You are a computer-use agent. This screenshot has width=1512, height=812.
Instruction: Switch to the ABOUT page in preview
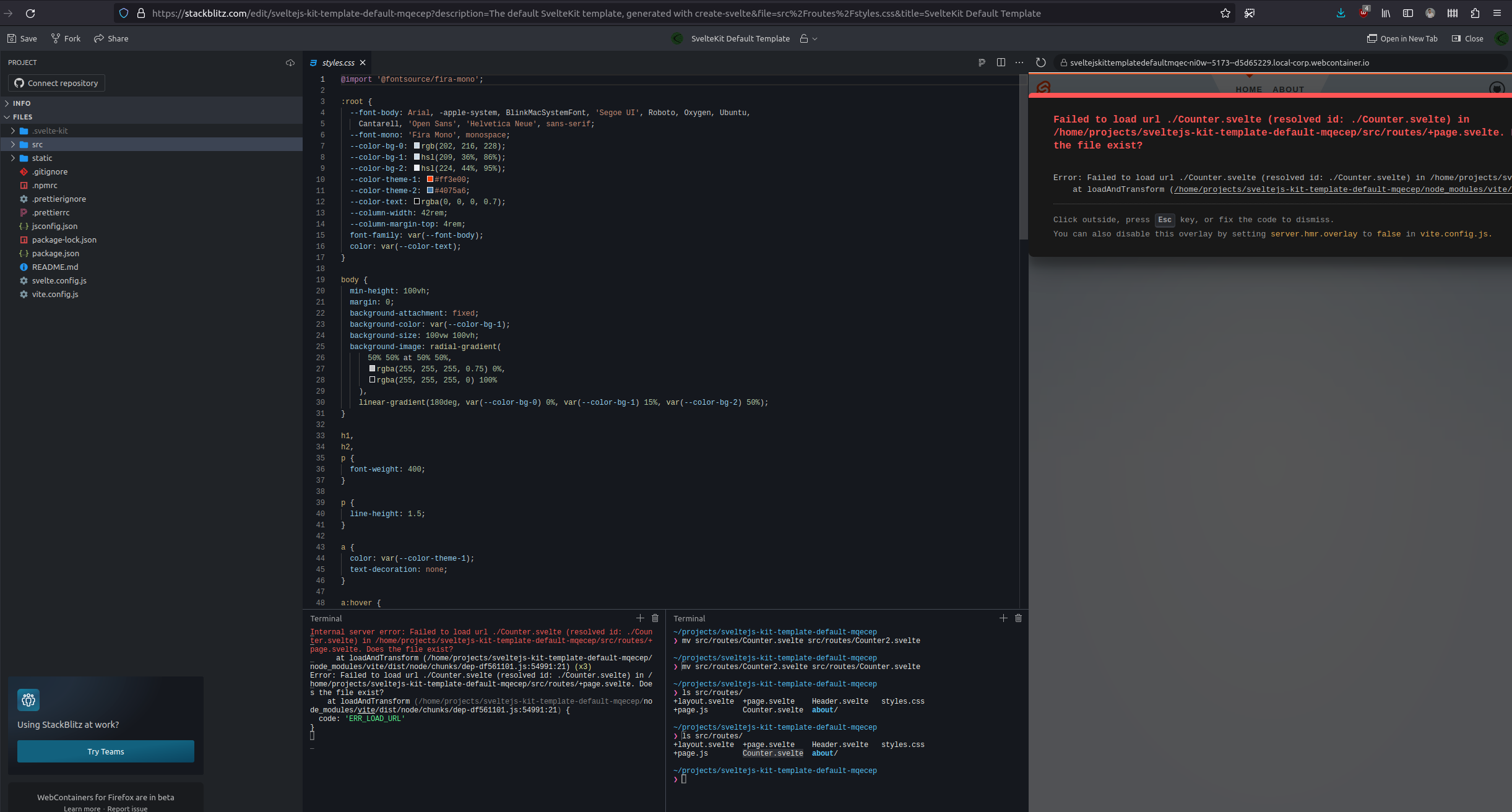[x=1287, y=89]
